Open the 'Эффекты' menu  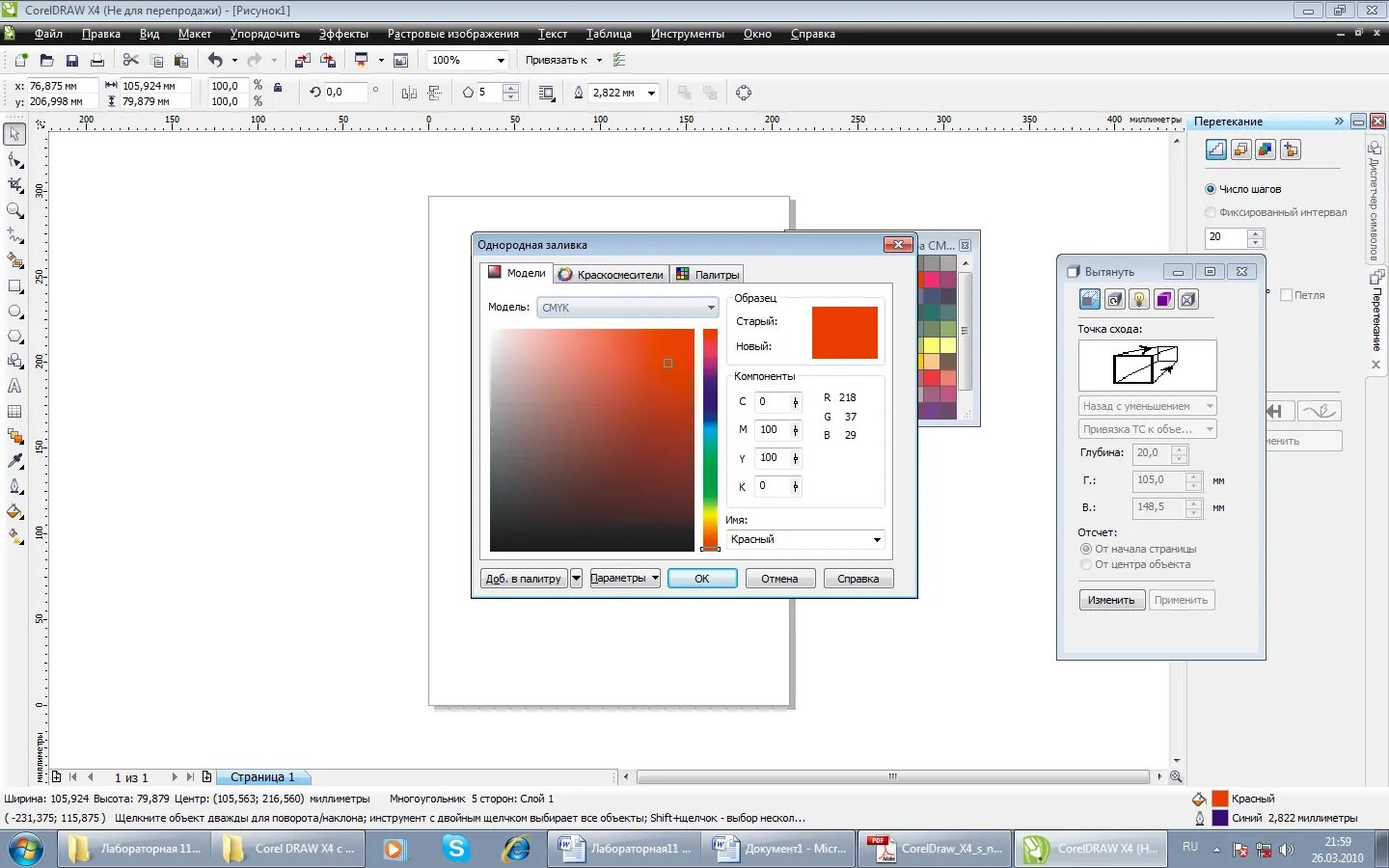343,34
